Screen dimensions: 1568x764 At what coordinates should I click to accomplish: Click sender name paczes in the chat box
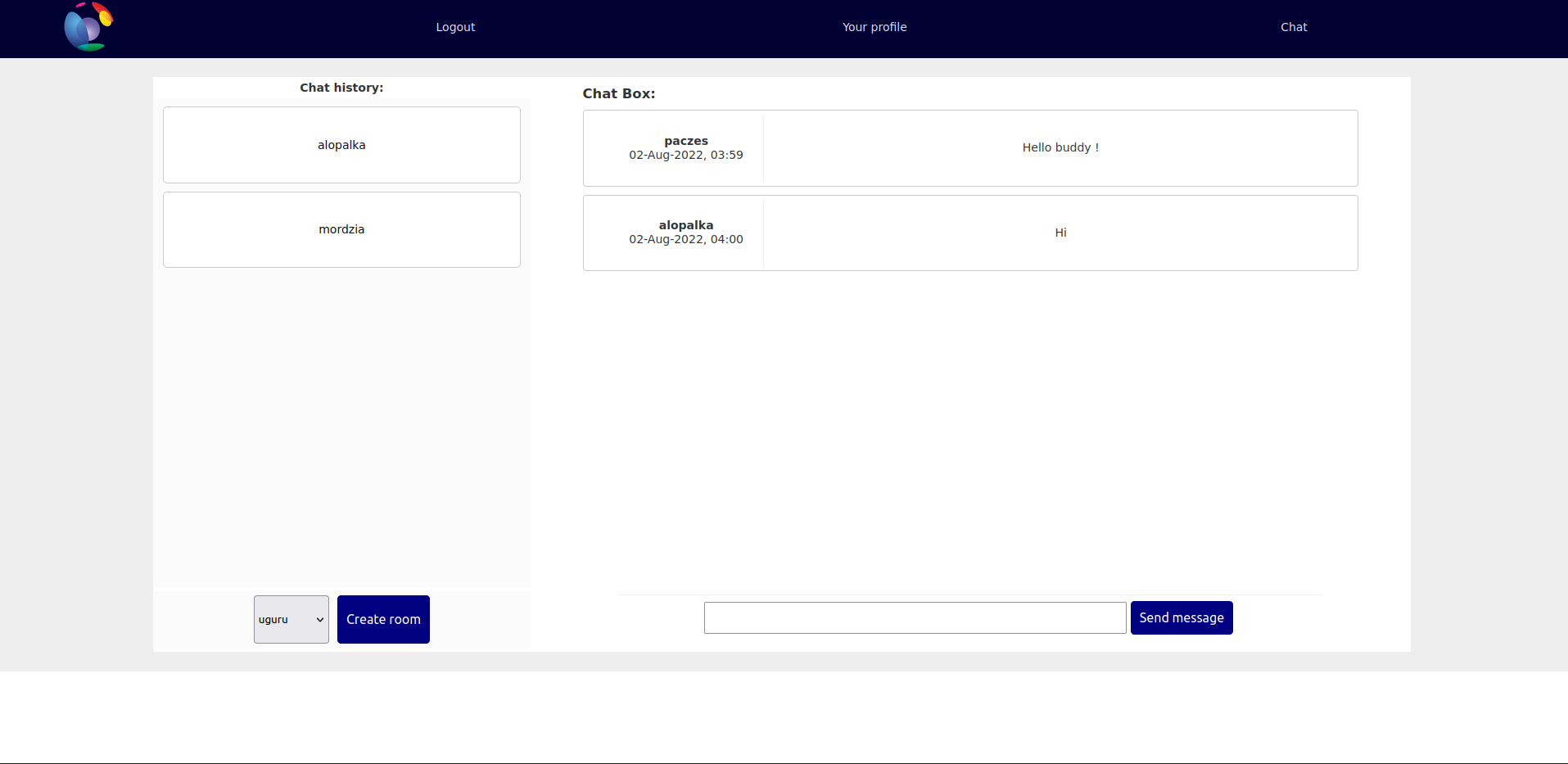click(x=686, y=141)
